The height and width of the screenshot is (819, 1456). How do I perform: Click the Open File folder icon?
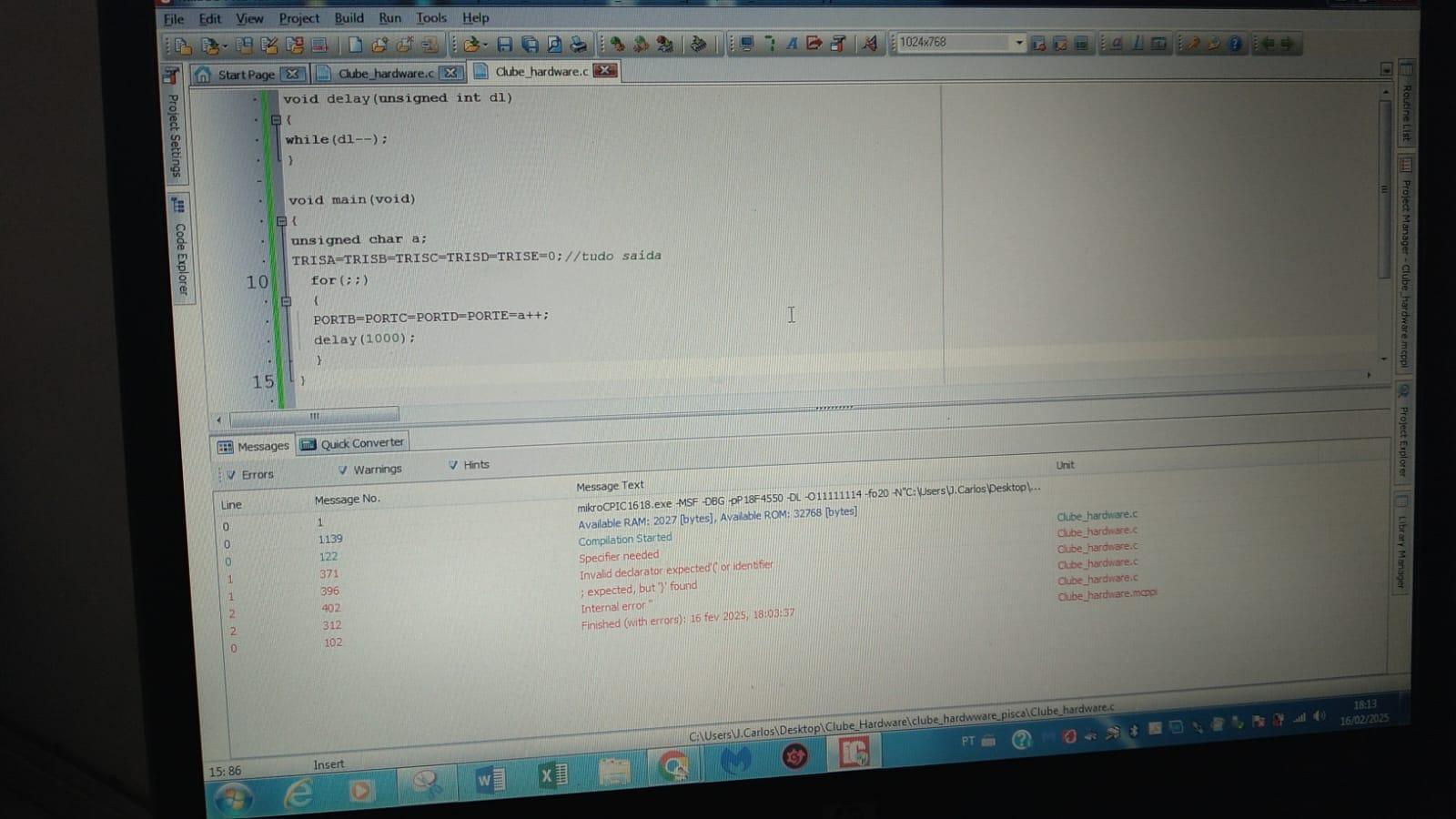(470, 44)
